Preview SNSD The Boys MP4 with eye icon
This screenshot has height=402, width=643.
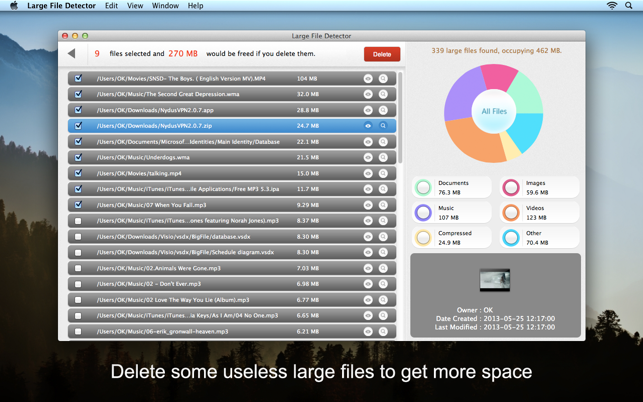click(x=368, y=78)
